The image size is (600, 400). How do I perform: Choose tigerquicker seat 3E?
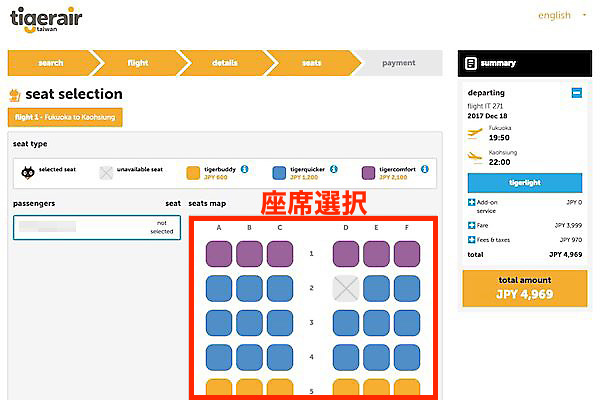point(376,323)
